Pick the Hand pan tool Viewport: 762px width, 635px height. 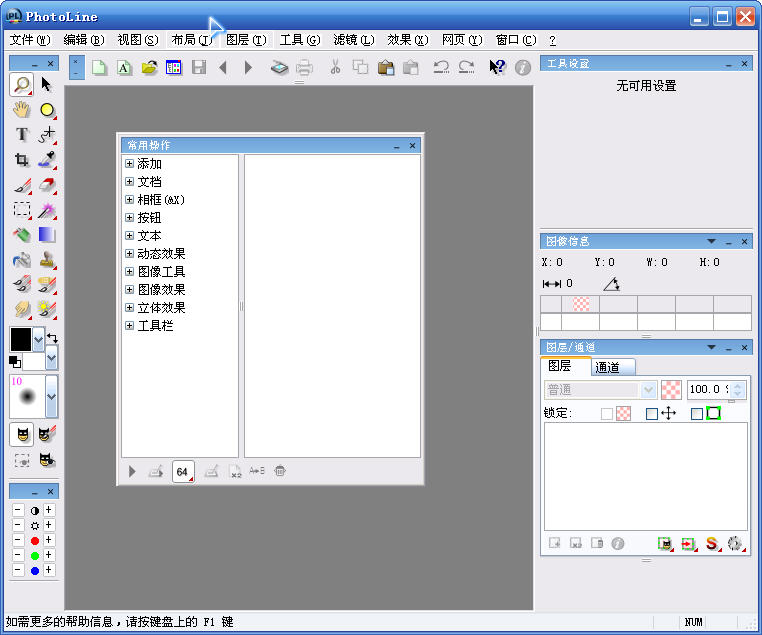coord(21,110)
